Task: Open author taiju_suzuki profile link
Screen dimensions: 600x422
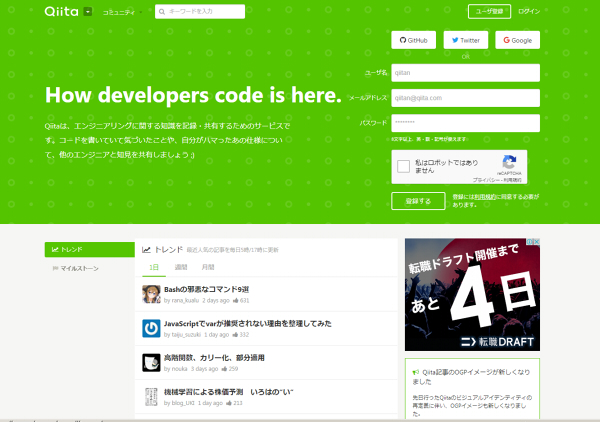Action: point(186,335)
